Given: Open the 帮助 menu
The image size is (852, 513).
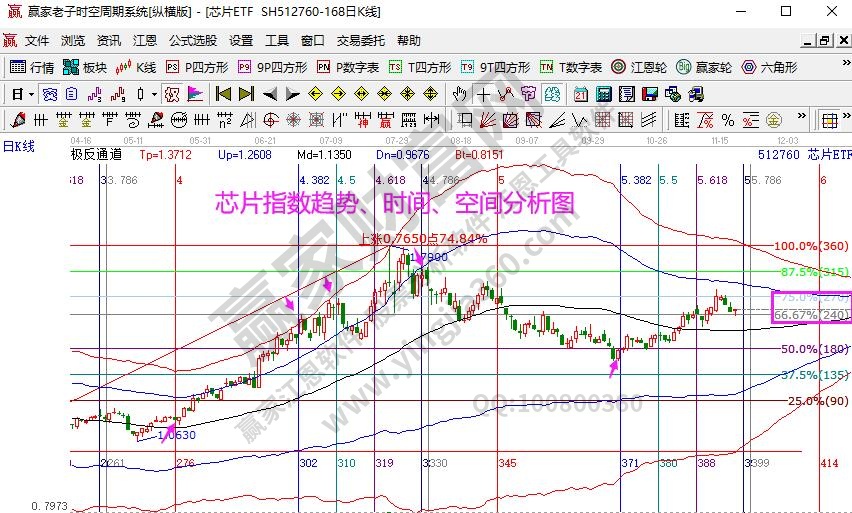Looking at the screenshot, I should pyautogui.click(x=409, y=41).
